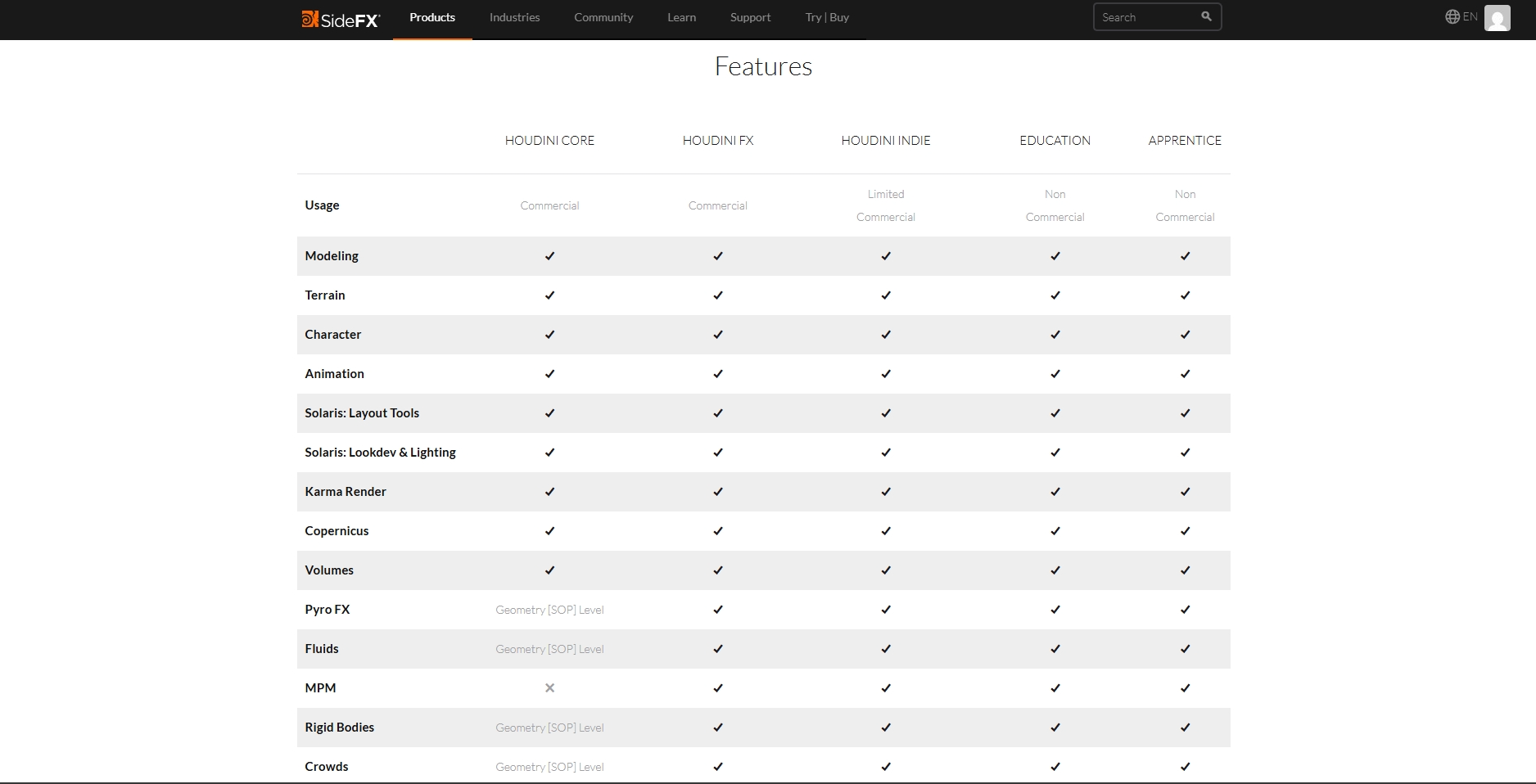Click Terrain checkmark under Houdini FX

tap(718, 295)
